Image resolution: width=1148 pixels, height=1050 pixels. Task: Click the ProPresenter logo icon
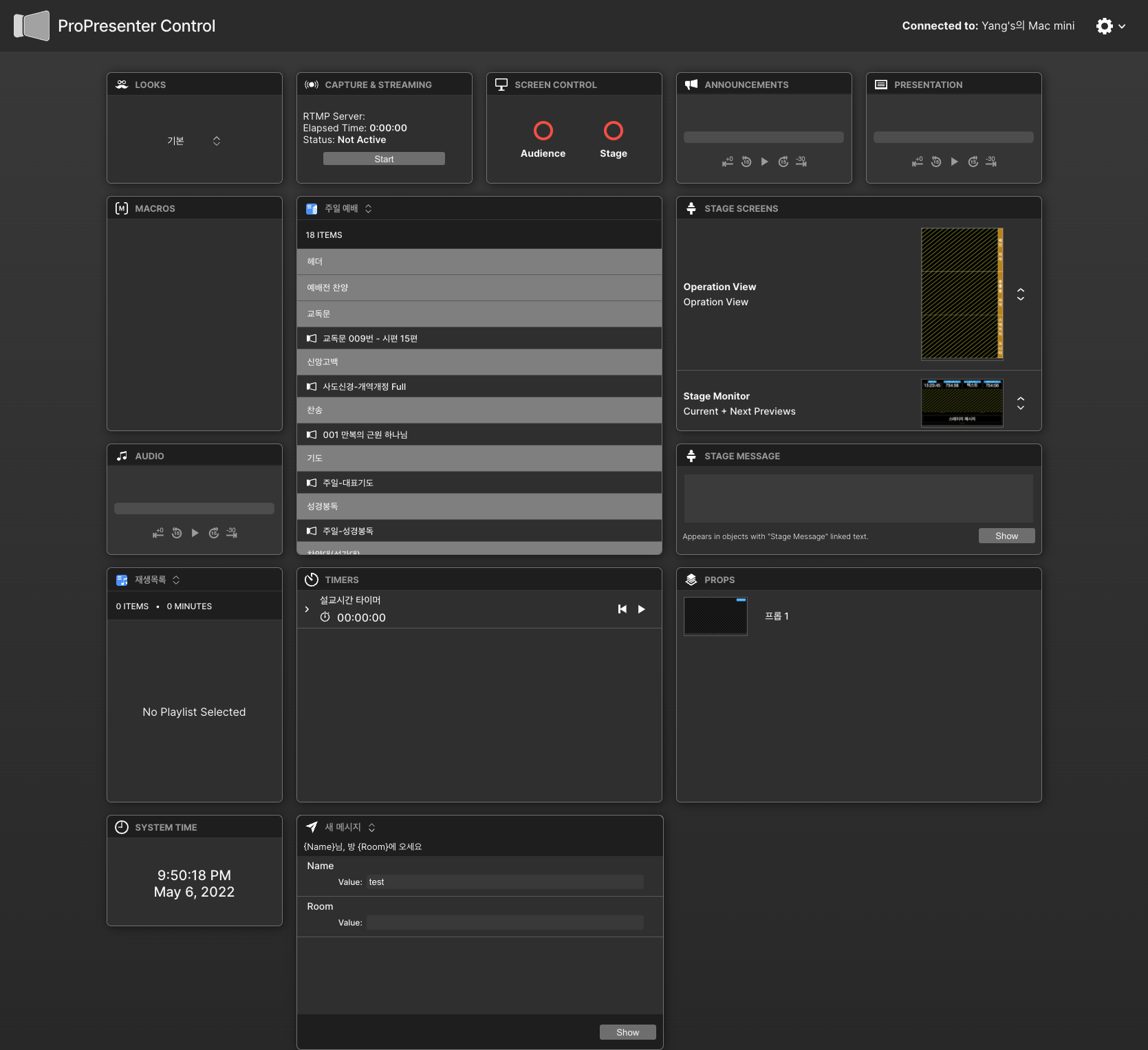tap(32, 26)
